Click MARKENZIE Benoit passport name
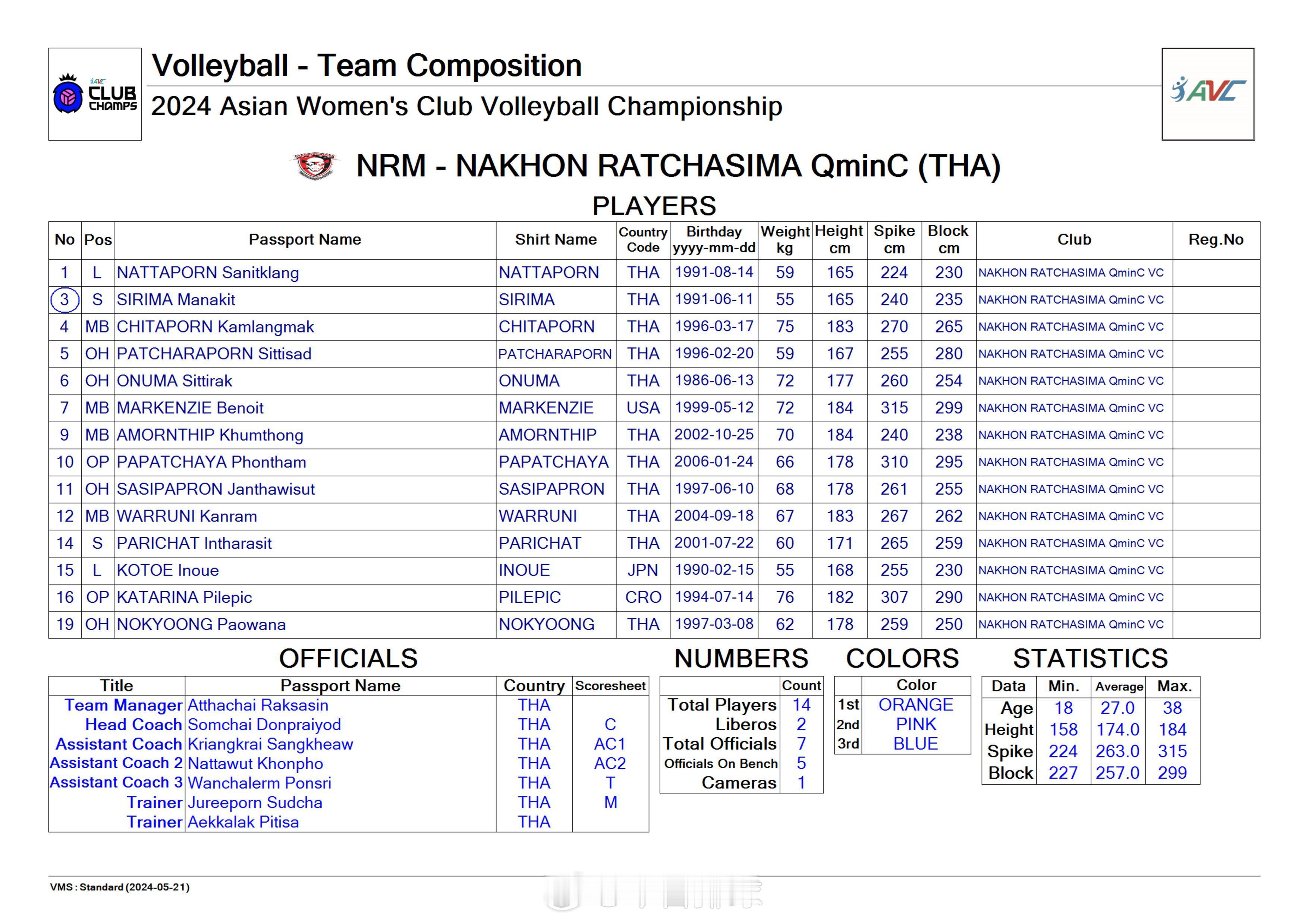 (x=190, y=408)
